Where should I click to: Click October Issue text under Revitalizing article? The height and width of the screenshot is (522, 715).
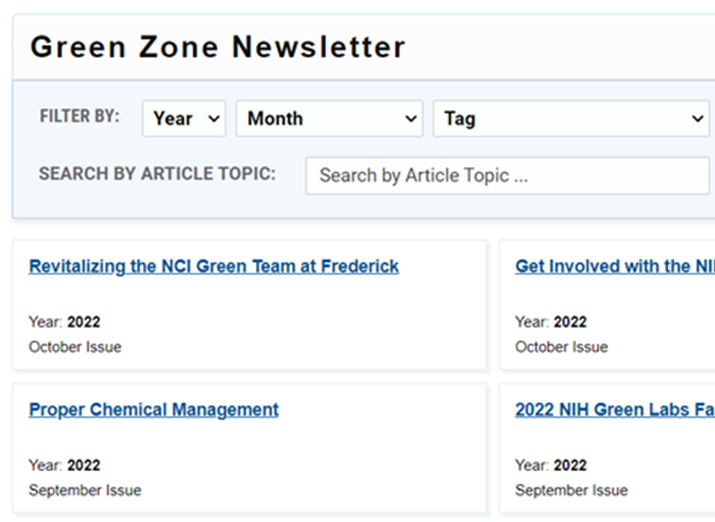point(75,347)
